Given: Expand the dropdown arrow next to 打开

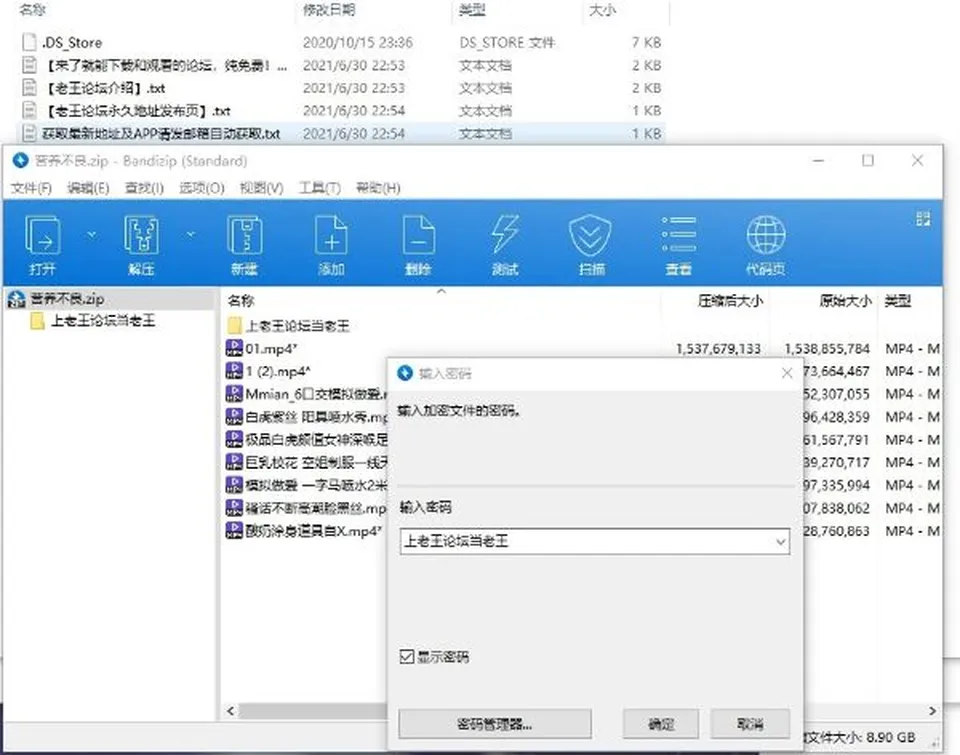Looking at the screenshot, I should click(x=91, y=235).
